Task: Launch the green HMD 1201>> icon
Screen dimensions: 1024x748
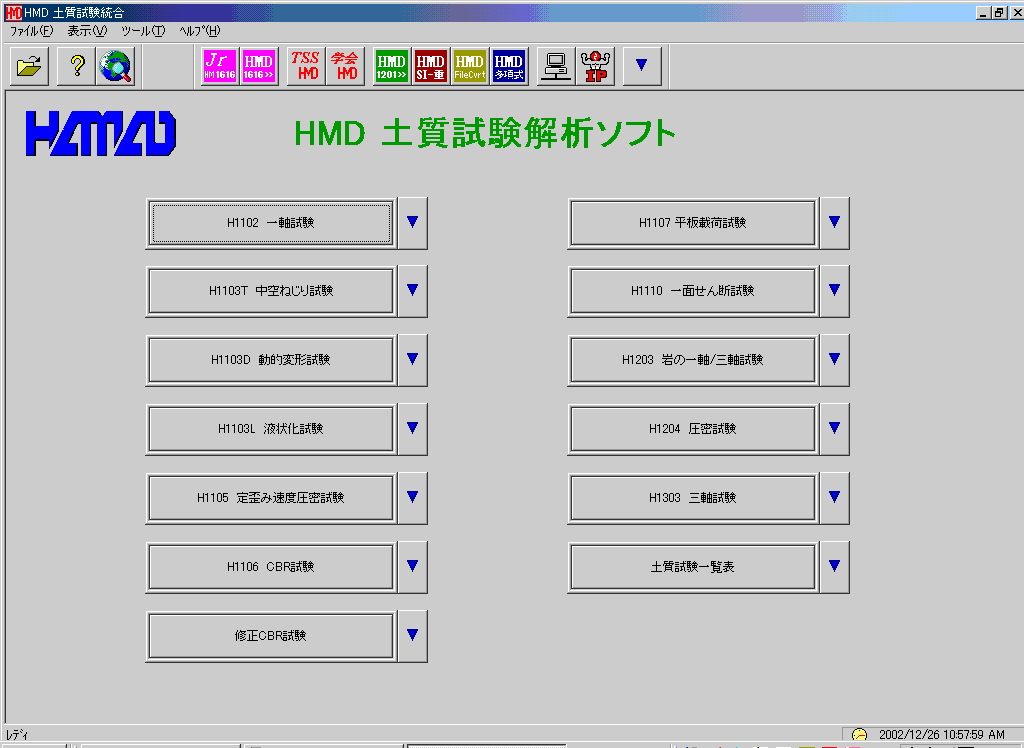Action: [x=391, y=66]
